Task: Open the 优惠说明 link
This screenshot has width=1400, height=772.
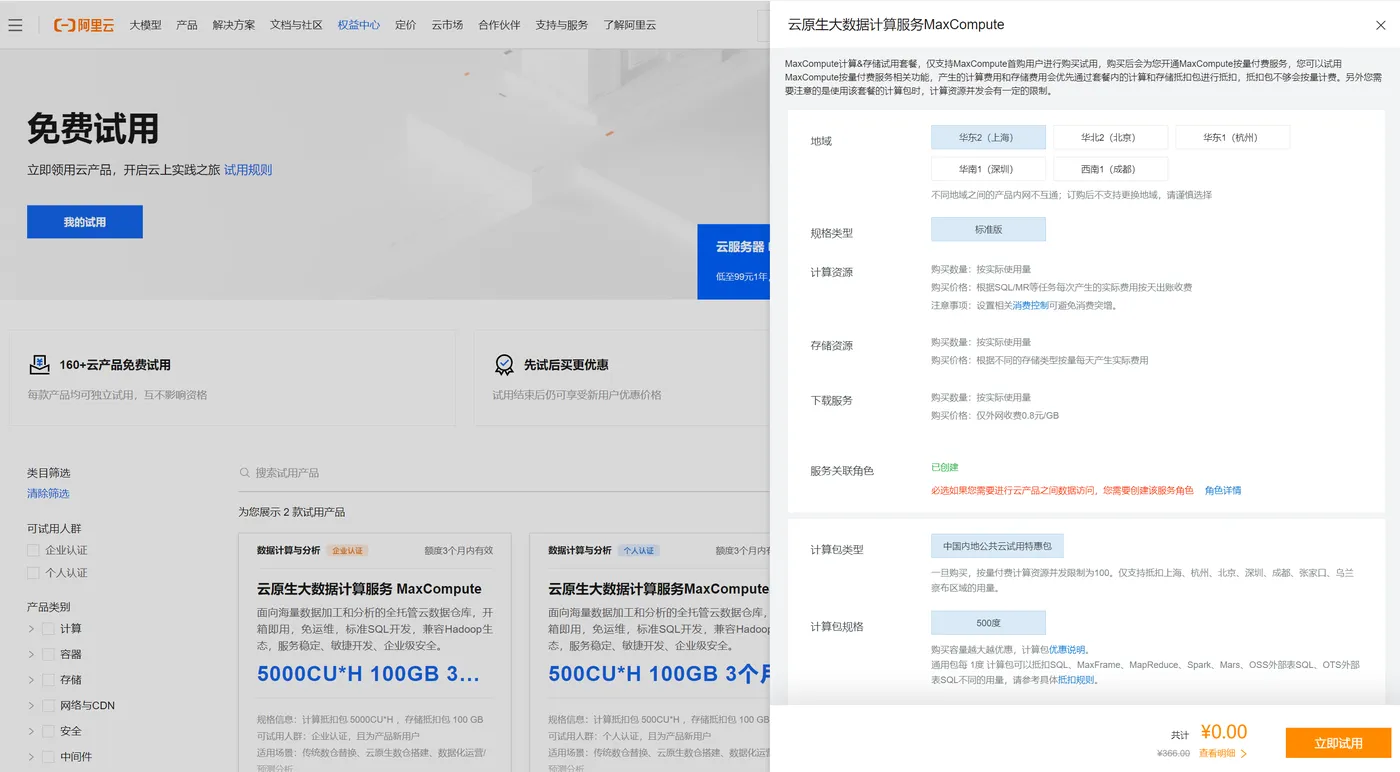Action: (1067, 650)
